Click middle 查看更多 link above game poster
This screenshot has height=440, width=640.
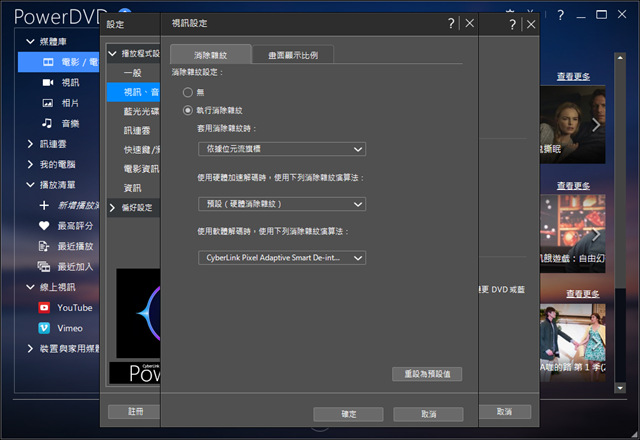pyautogui.click(x=573, y=186)
